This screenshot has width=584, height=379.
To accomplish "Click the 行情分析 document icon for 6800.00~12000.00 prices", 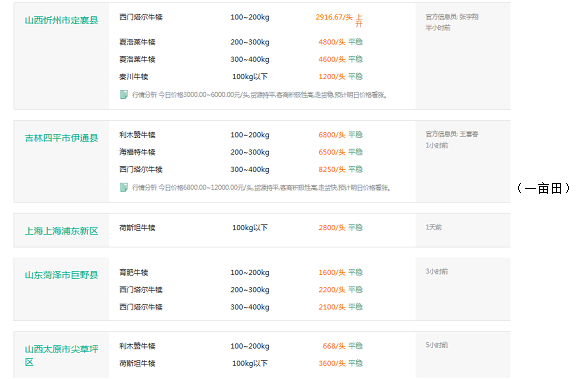I will click(x=124, y=187).
